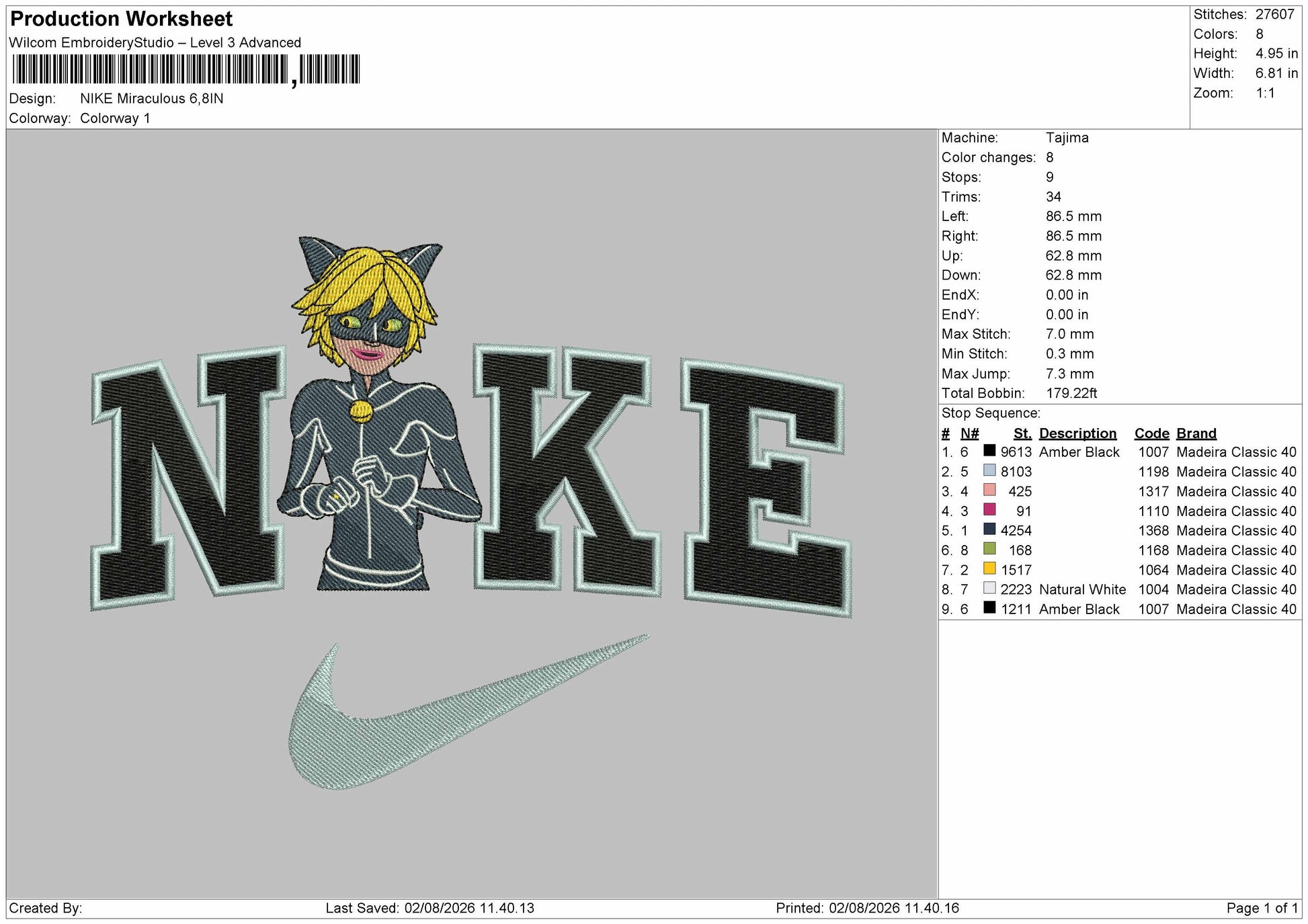Select the "Description" column header

point(1077,433)
